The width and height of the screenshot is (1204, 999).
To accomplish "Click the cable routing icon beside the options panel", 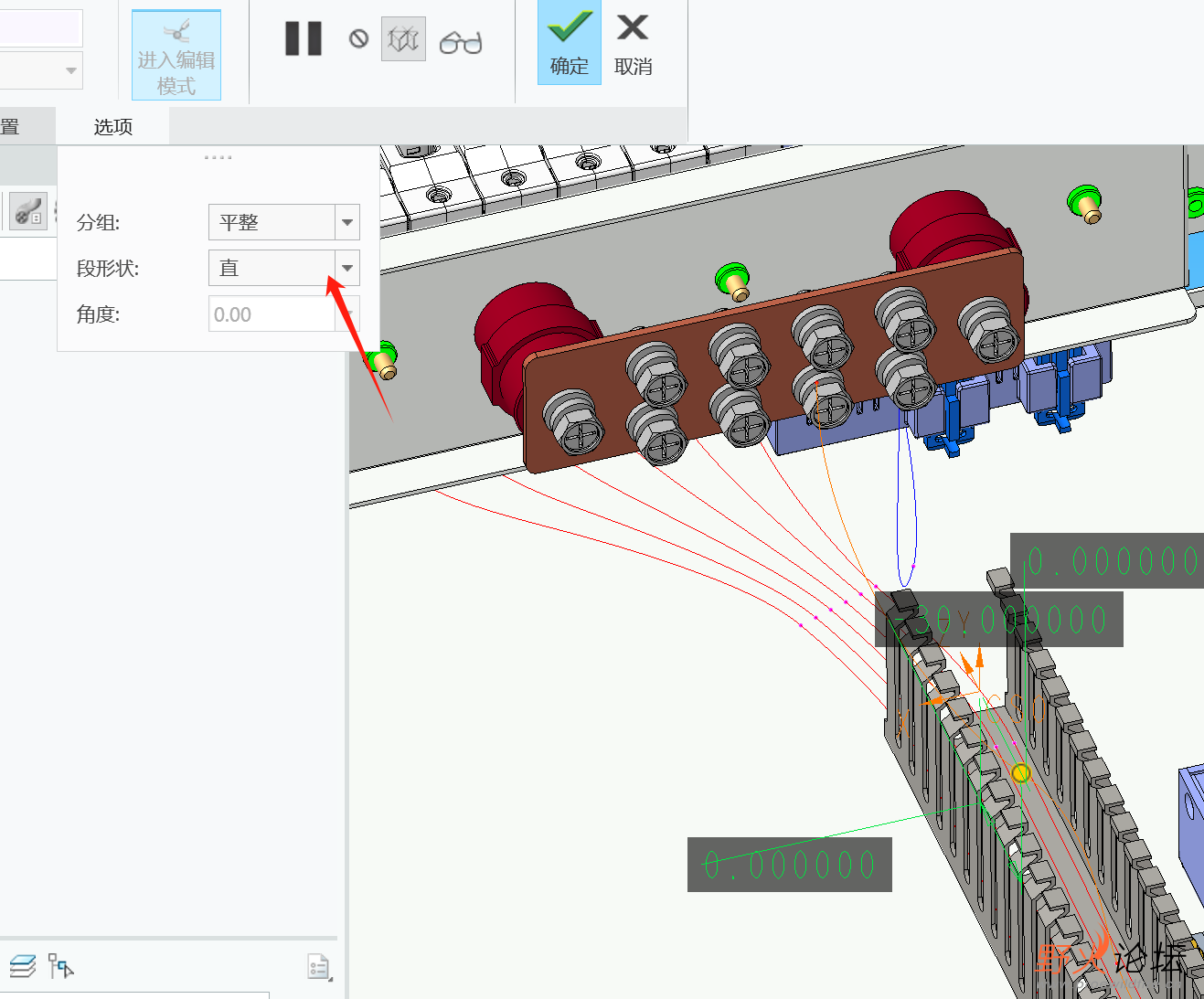I will tap(28, 212).
